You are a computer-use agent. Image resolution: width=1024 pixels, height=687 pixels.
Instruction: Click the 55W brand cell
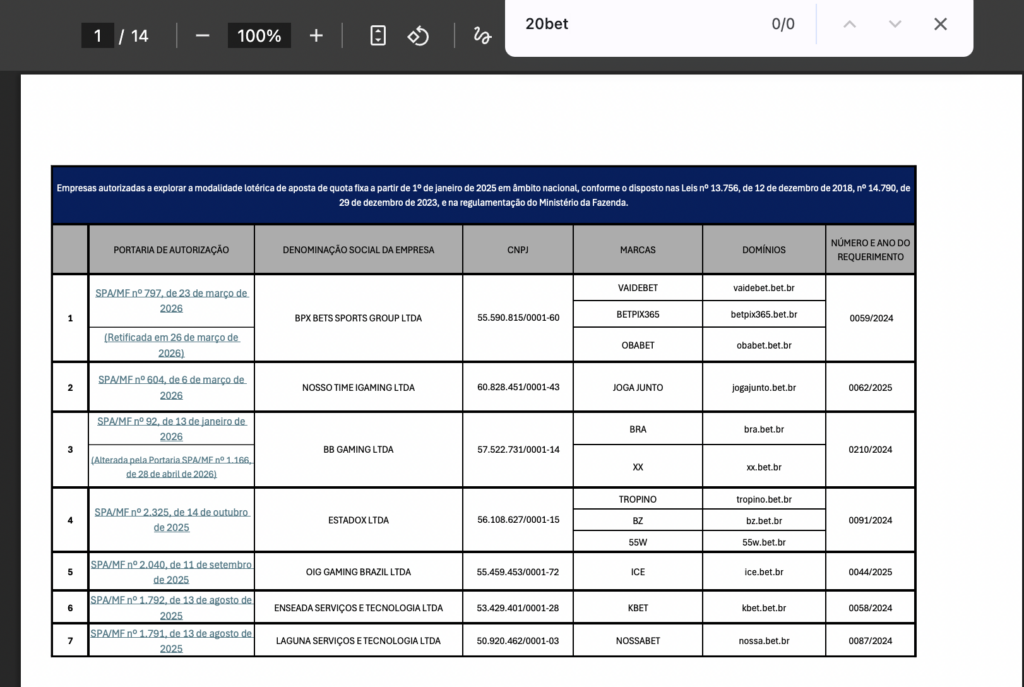pos(637,542)
